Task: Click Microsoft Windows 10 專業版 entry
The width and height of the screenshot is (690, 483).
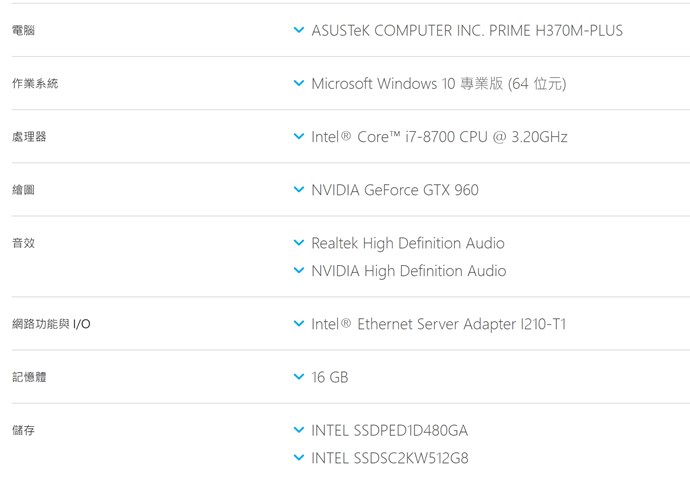Action: 438,84
